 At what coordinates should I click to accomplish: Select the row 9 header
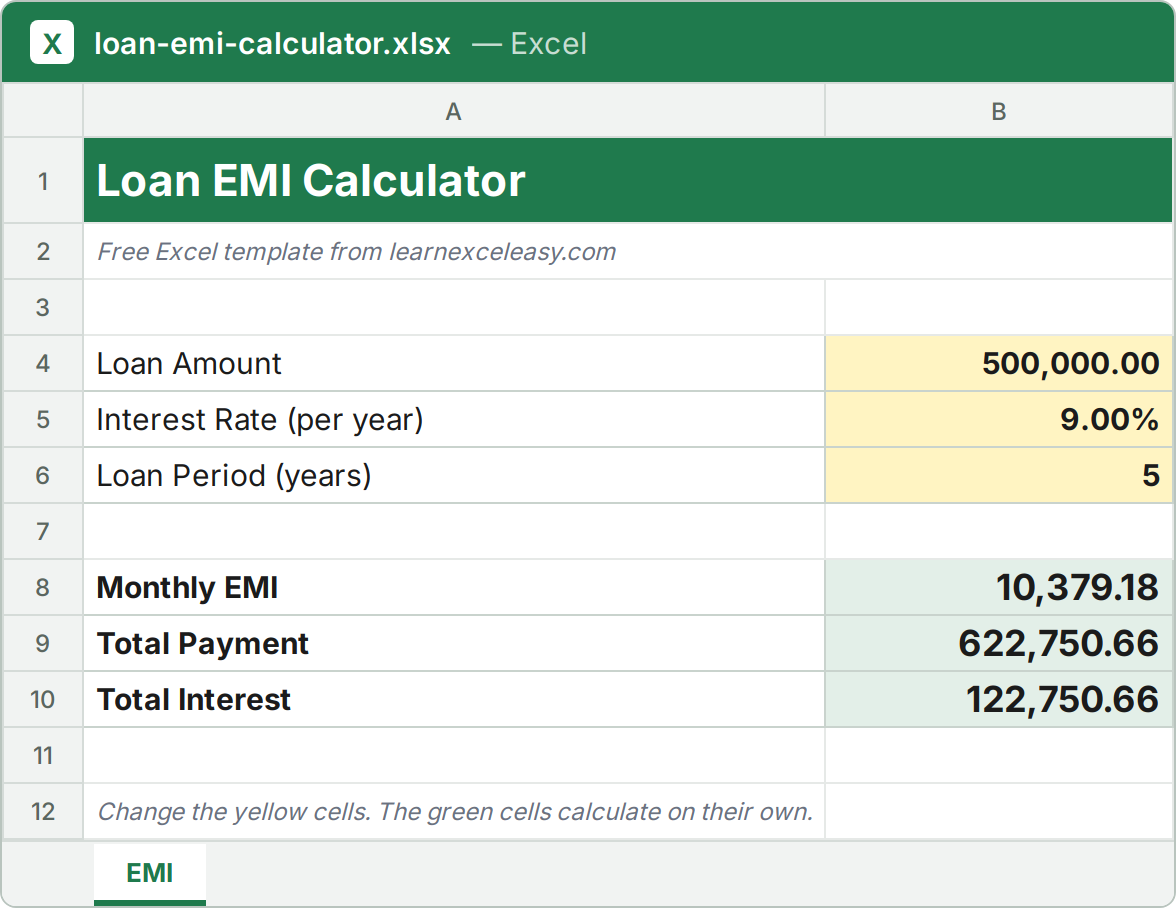(x=43, y=643)
